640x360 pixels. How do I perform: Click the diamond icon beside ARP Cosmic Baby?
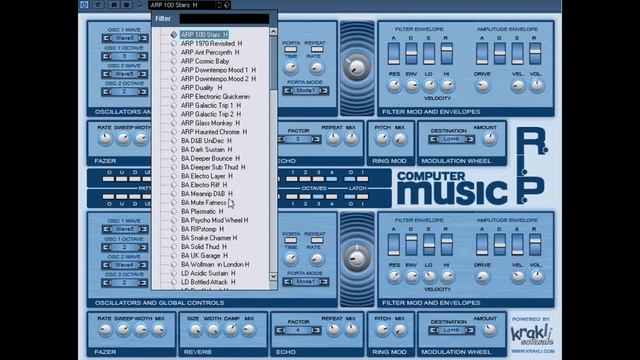click(174, 61)
